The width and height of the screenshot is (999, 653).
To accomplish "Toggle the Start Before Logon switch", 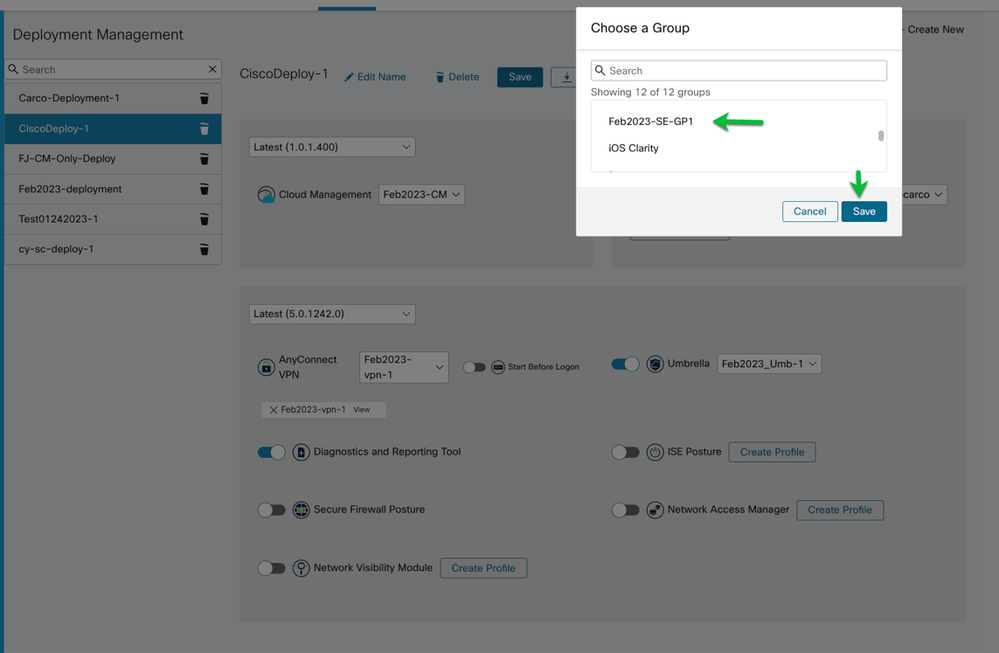I will tap(474, 367).
